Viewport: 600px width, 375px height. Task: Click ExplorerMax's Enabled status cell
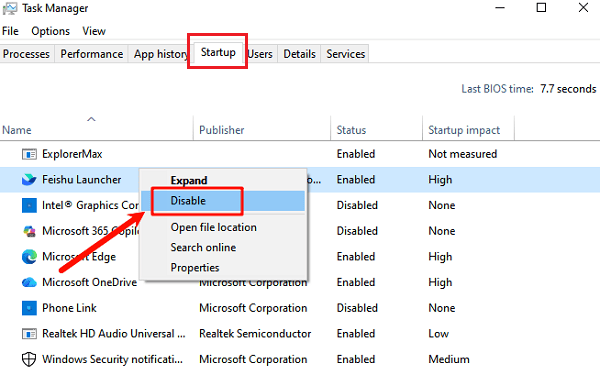(x=356, y=154)
